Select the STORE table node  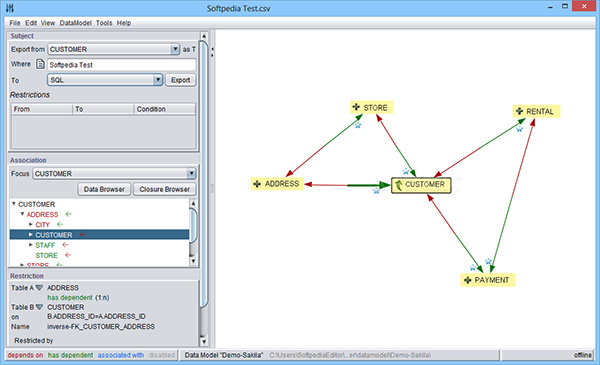tap(372, 108)
